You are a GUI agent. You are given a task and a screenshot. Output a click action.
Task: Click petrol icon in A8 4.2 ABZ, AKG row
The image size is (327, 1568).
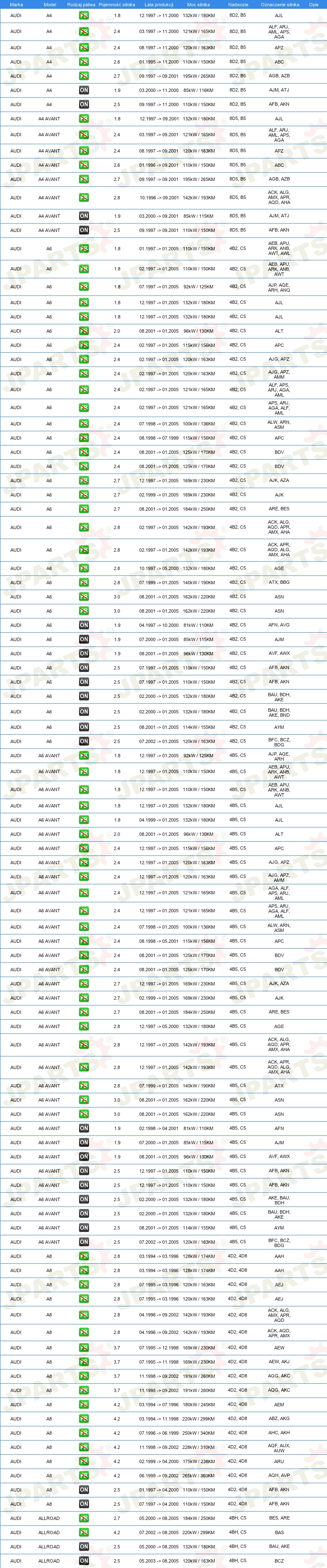84,1419
